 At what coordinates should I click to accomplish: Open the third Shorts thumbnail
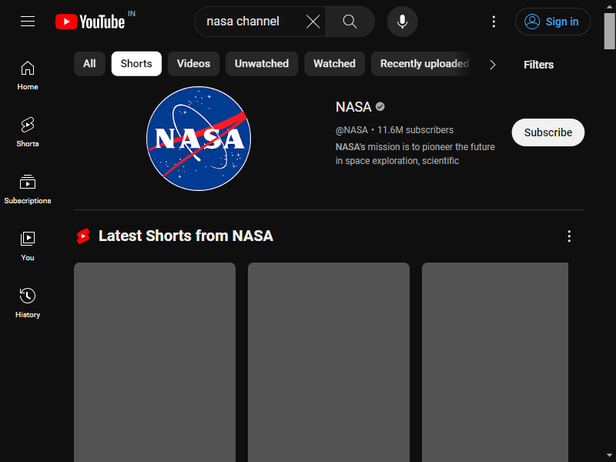[495, 362]
